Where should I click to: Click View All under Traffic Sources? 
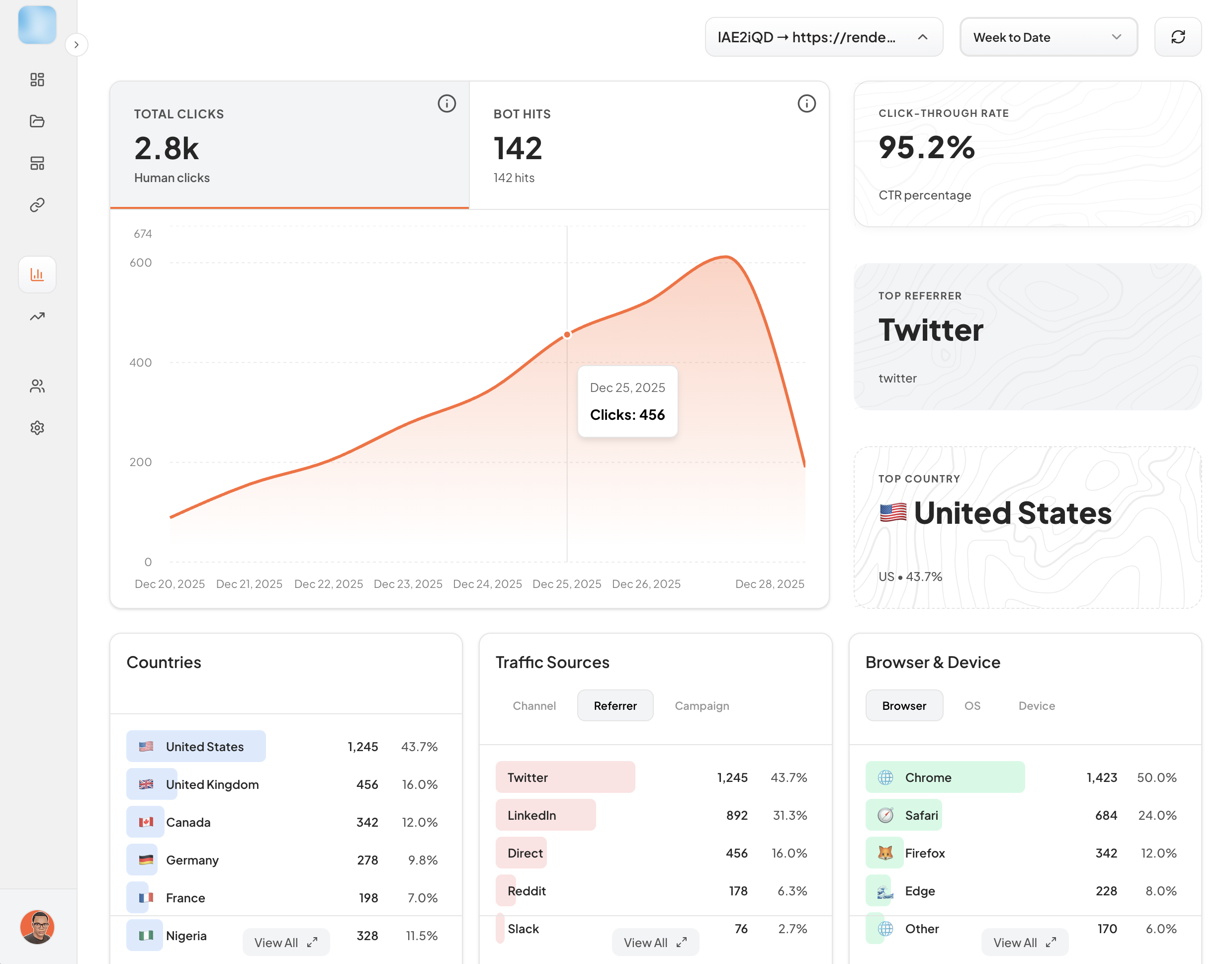(655, 943)
